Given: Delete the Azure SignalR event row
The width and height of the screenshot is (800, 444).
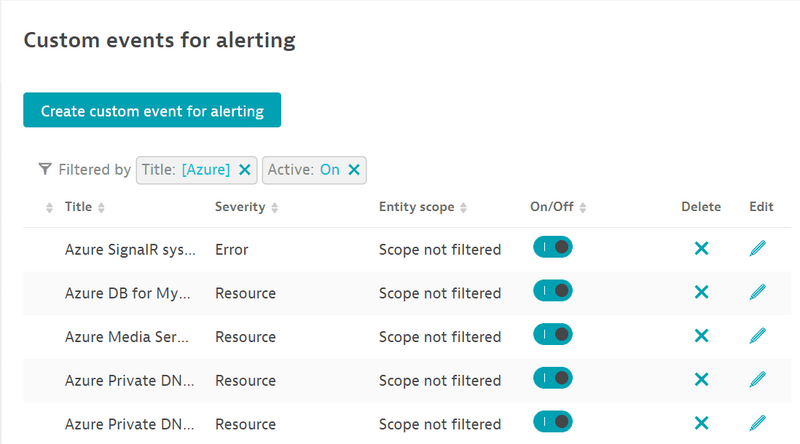Looking at the screenshot, I should [x=701, y=248].
